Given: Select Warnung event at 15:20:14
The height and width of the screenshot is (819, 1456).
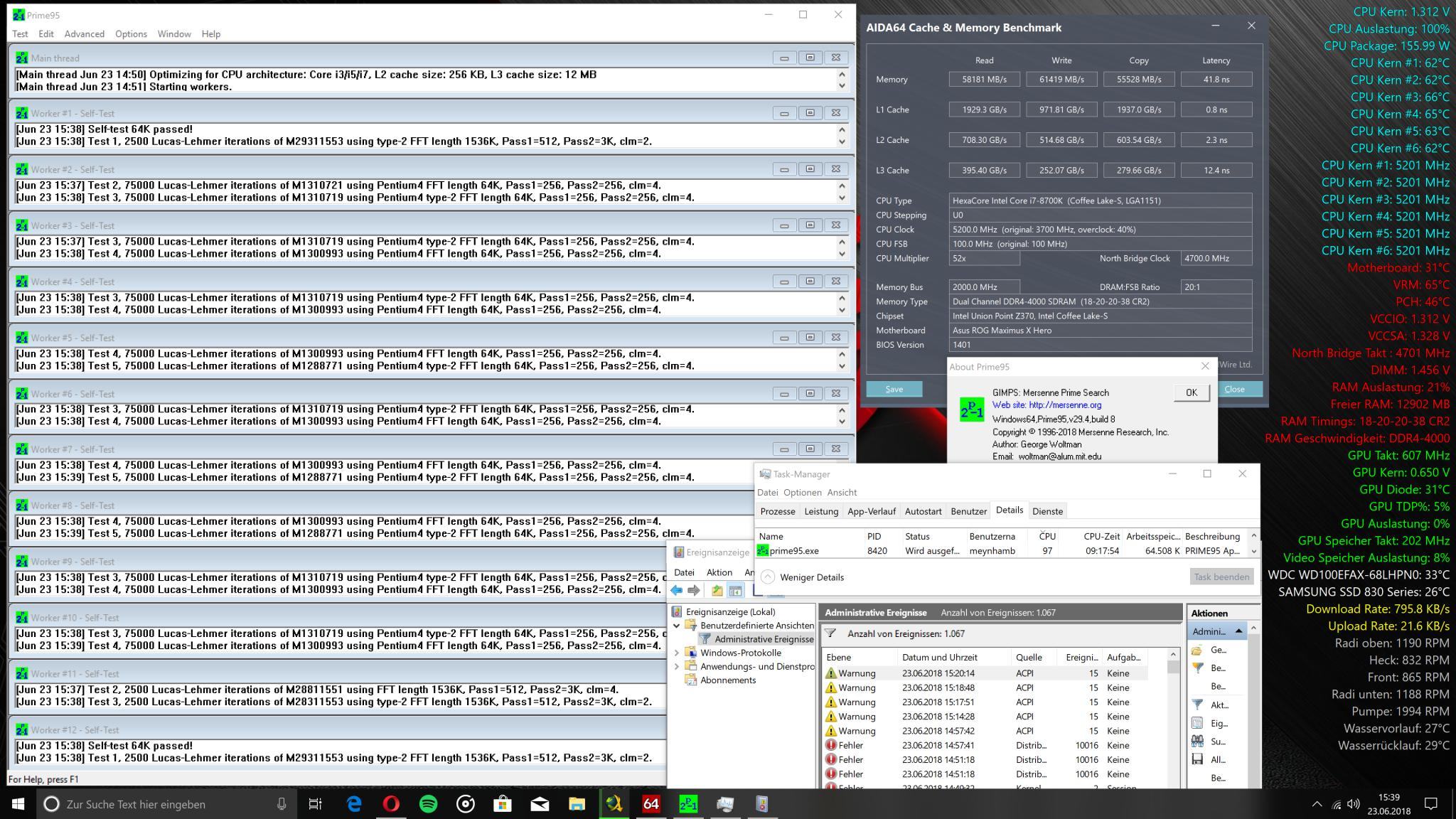Looking at the screenshot, I should (x=985, y=673).
